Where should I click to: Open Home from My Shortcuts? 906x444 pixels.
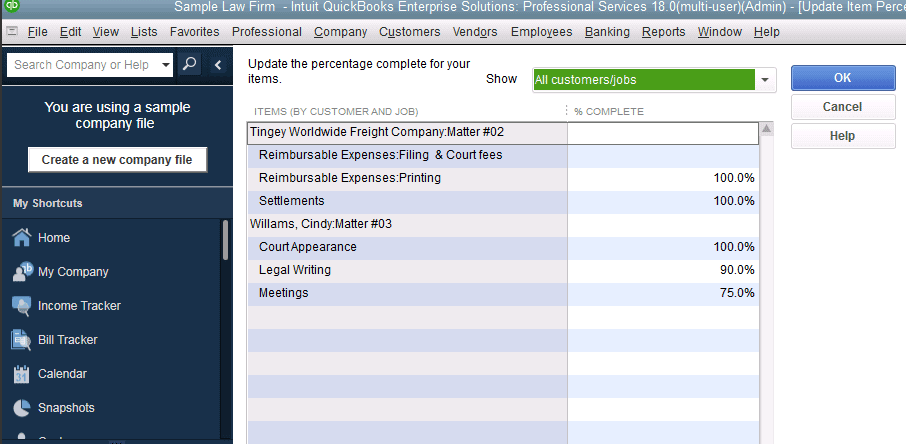pos(54,238)
